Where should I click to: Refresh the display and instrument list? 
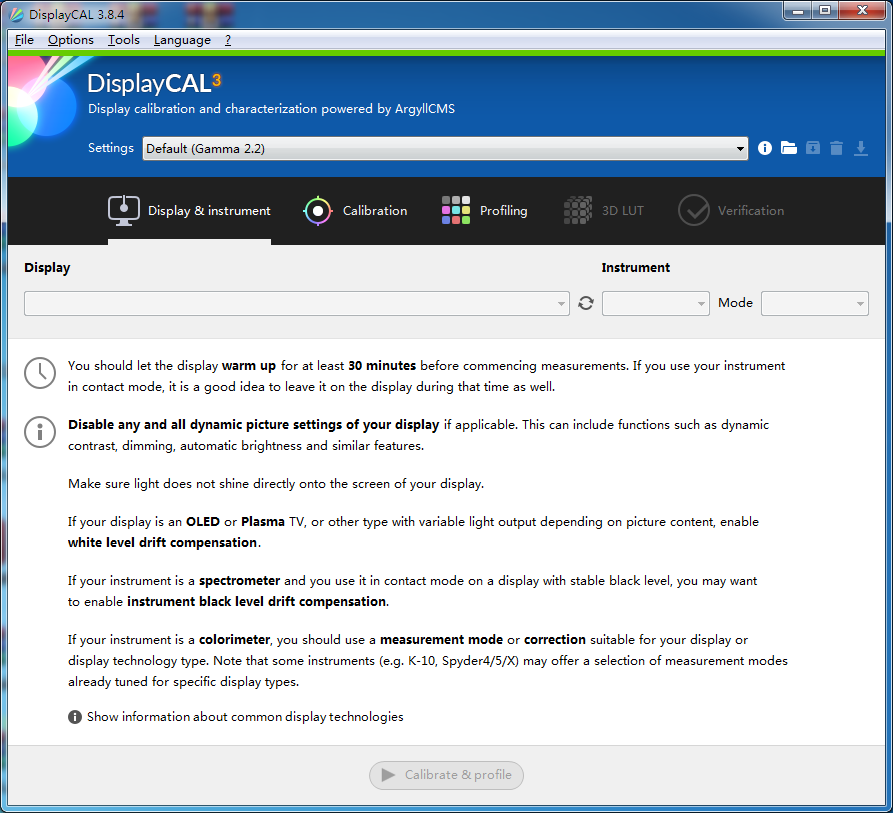click(x=585, y=303)
